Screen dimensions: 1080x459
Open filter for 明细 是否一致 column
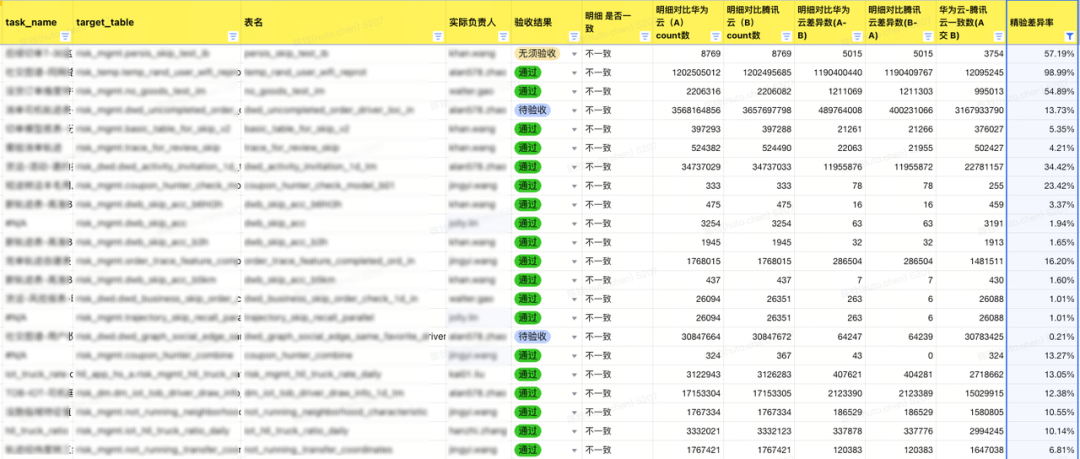click(x=645, y=37)
